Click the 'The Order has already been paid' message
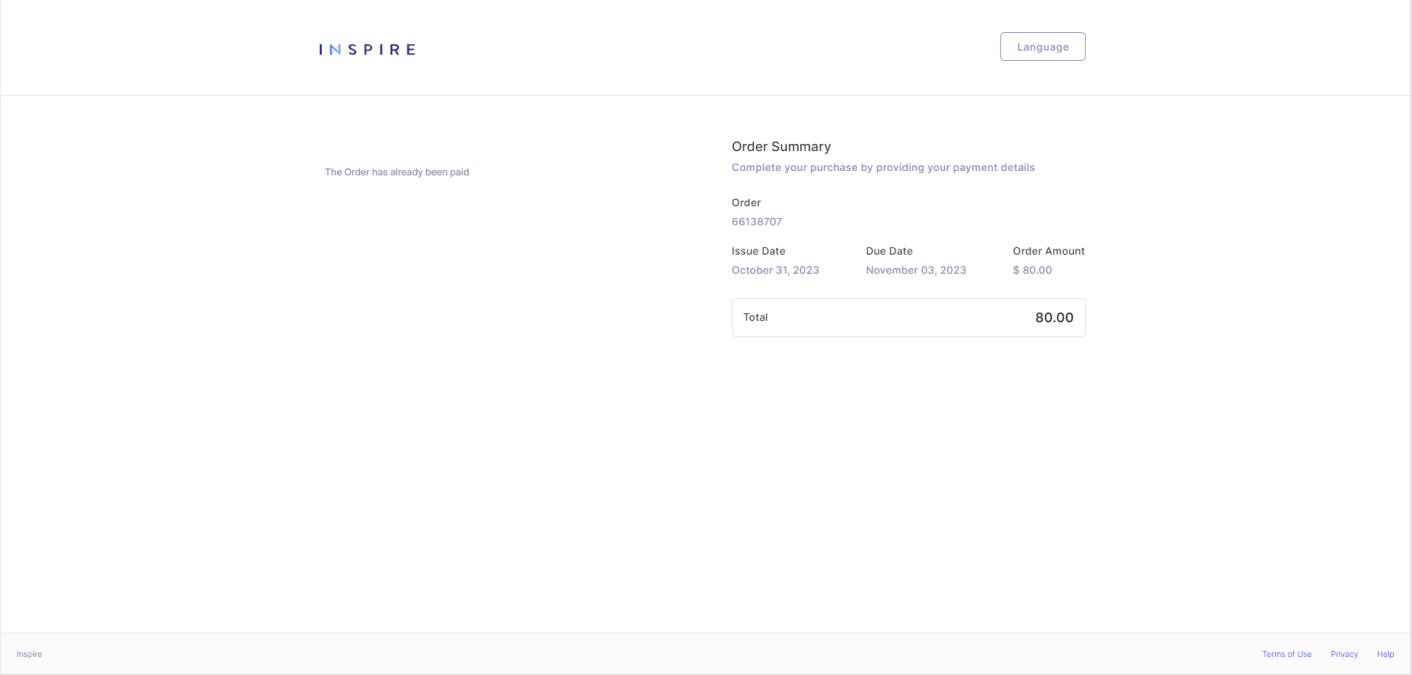The width and height of the screenshot is (1412, 675). [x=397, y=172]
